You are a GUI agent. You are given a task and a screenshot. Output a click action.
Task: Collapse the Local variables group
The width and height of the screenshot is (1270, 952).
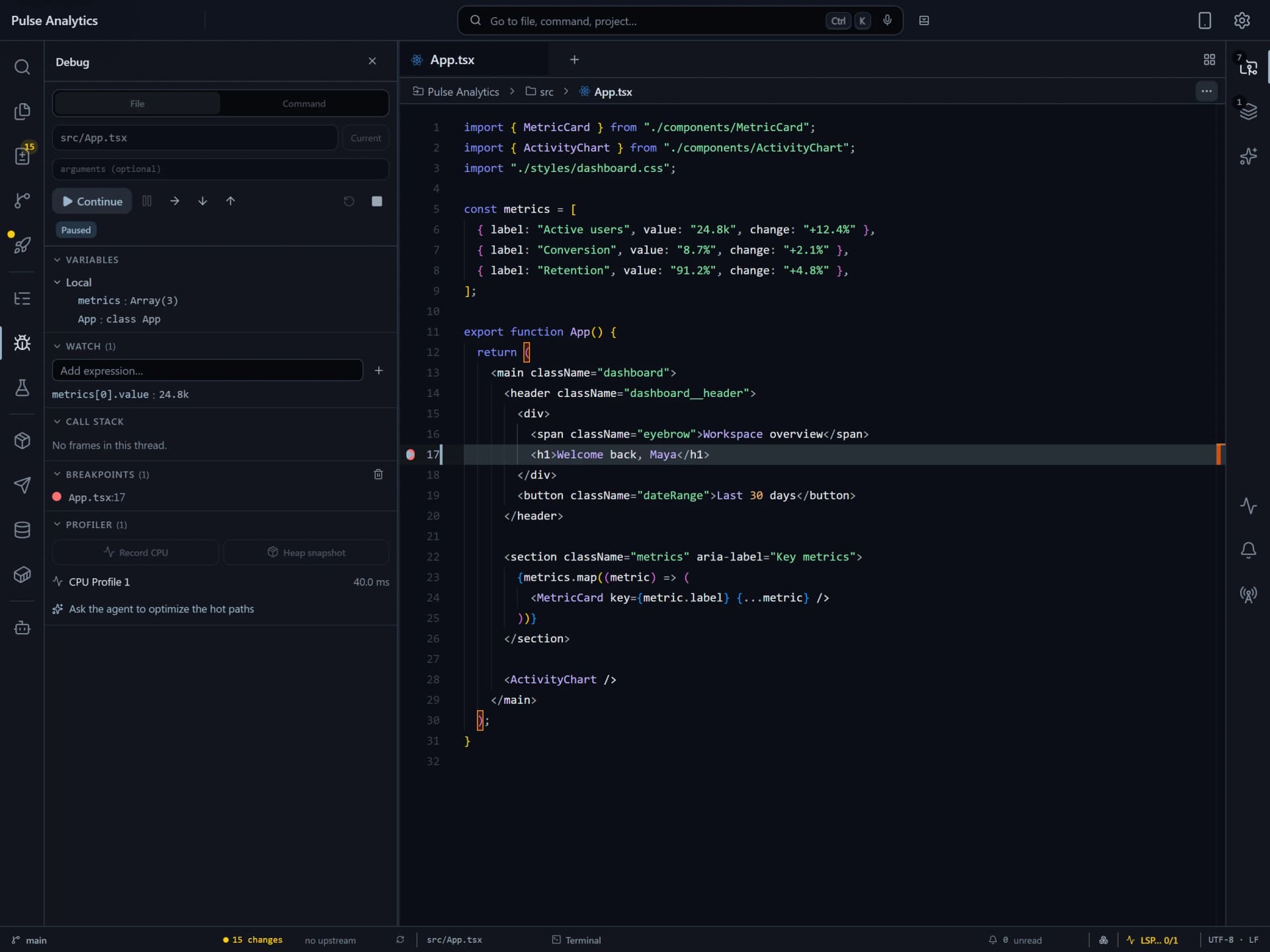[72, 282]
